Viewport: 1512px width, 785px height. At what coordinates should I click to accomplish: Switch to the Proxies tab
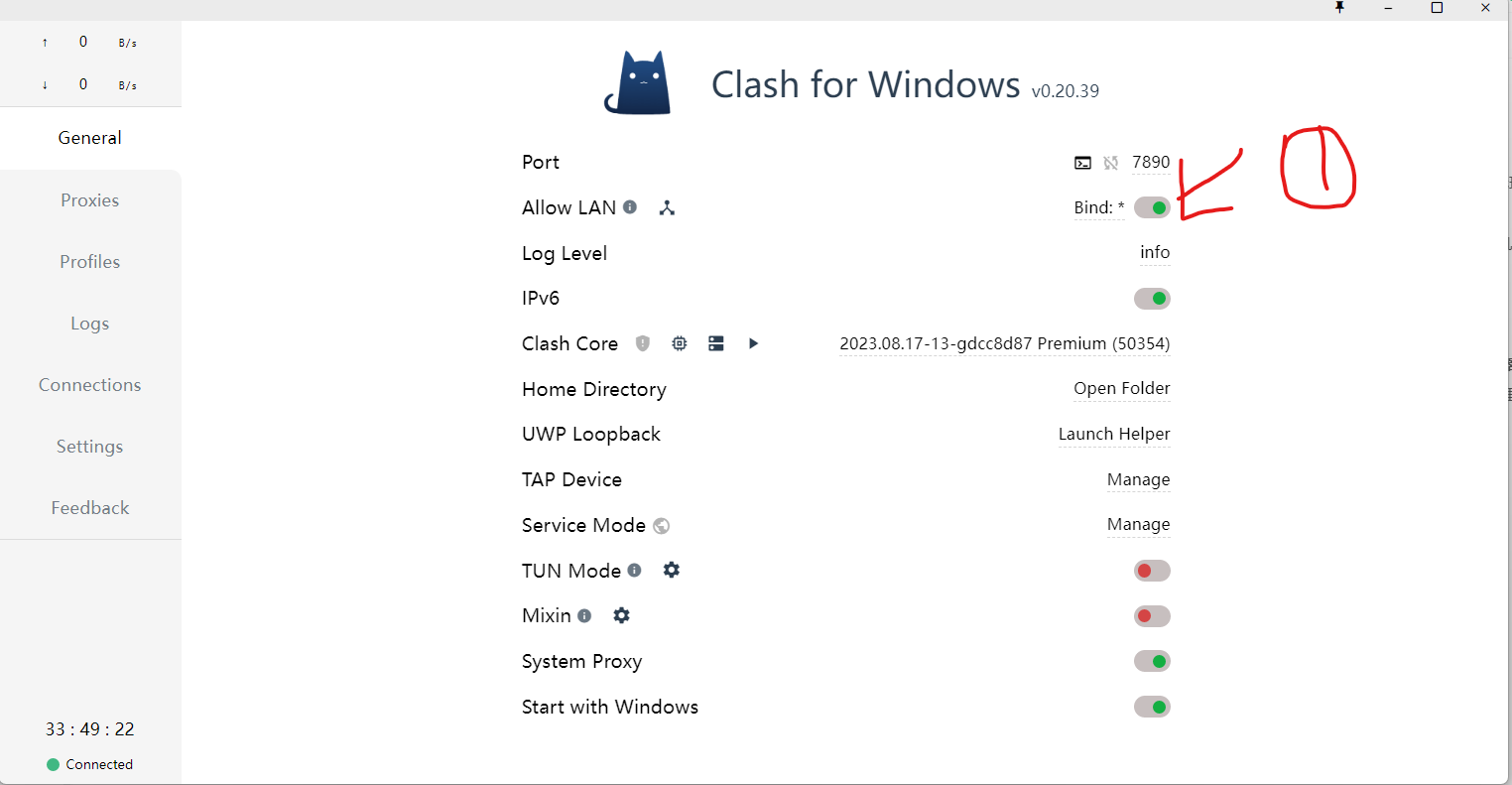click(x=89, y=200)
